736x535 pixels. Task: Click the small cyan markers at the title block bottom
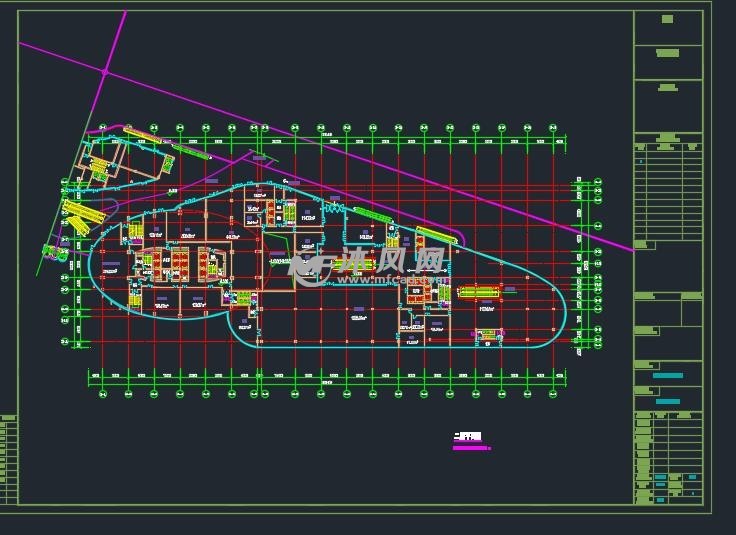[x=660, y=478]
